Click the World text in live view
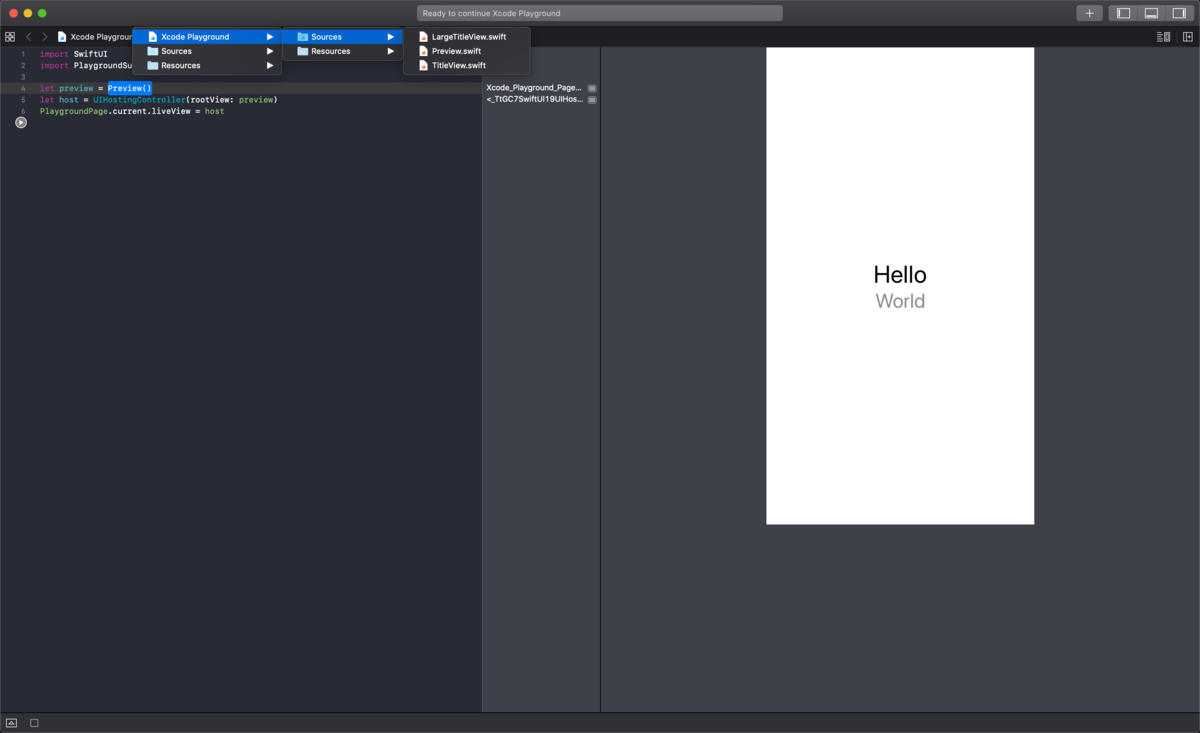This screenshot has width=1200, height=733. pos(900,301)
